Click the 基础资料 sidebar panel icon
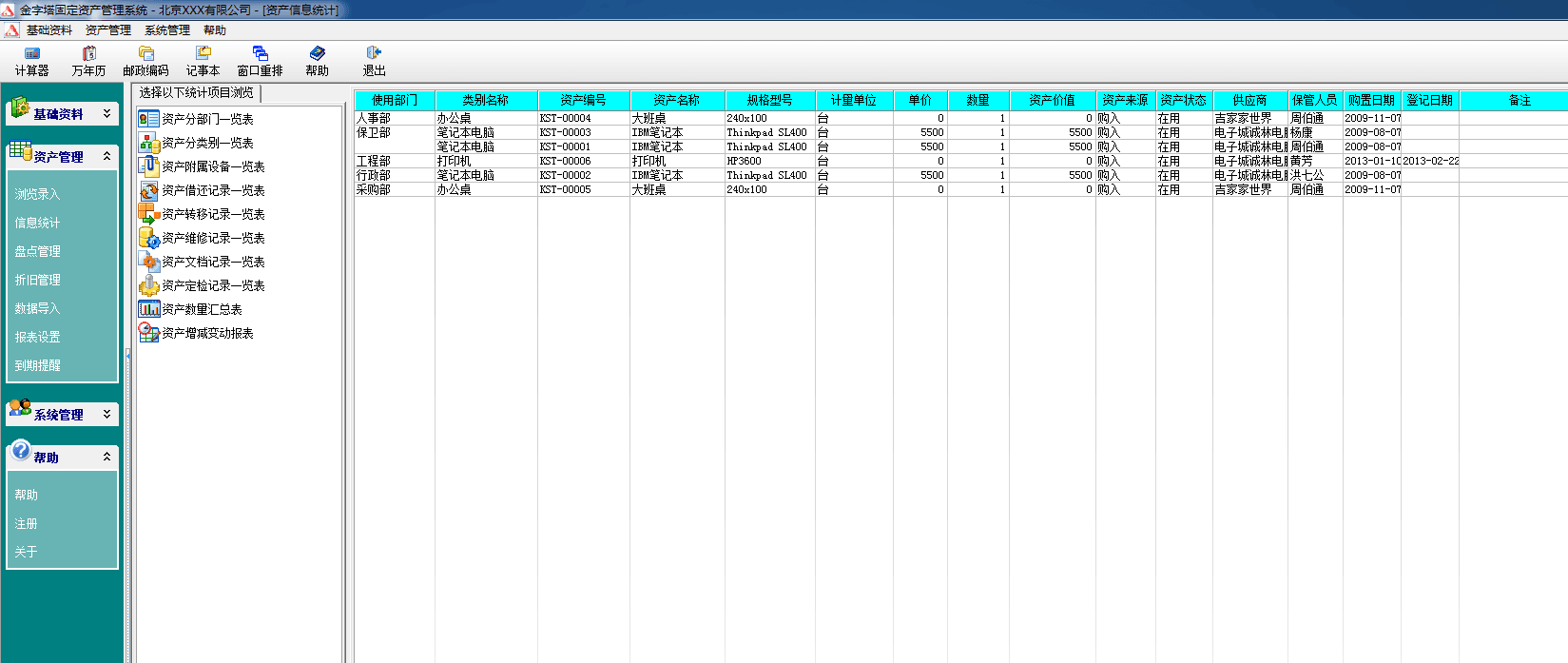The width and height of the screenshot is (1568, 663). (19, 107)
